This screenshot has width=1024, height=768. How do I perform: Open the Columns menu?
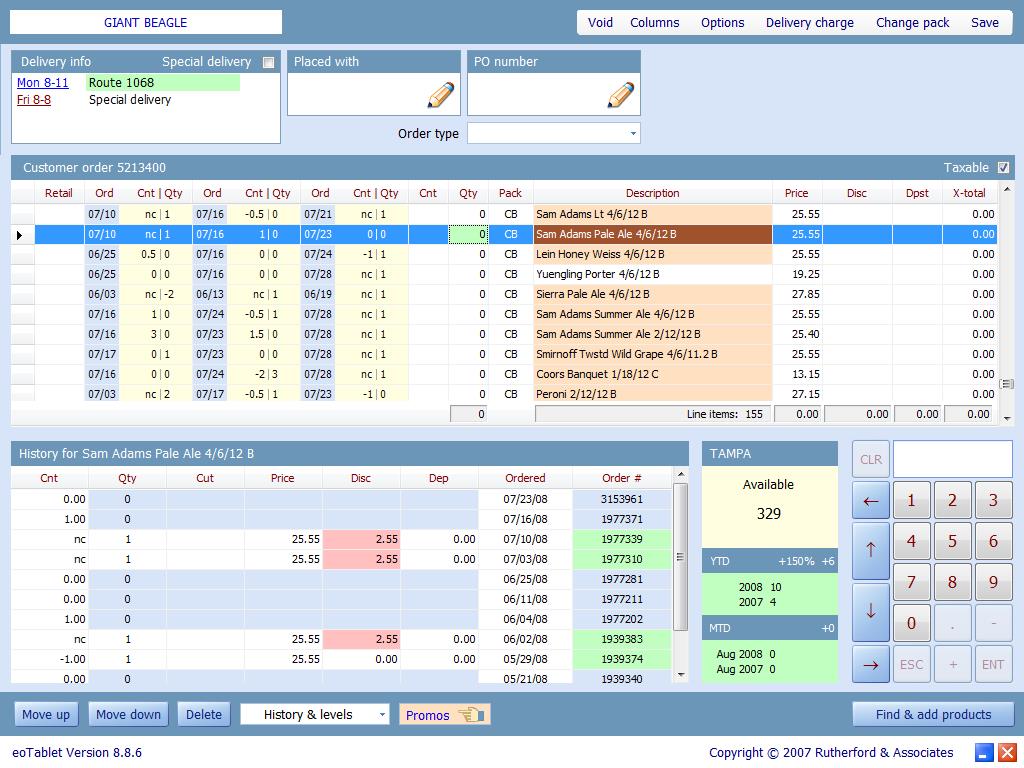pos(654,23)
